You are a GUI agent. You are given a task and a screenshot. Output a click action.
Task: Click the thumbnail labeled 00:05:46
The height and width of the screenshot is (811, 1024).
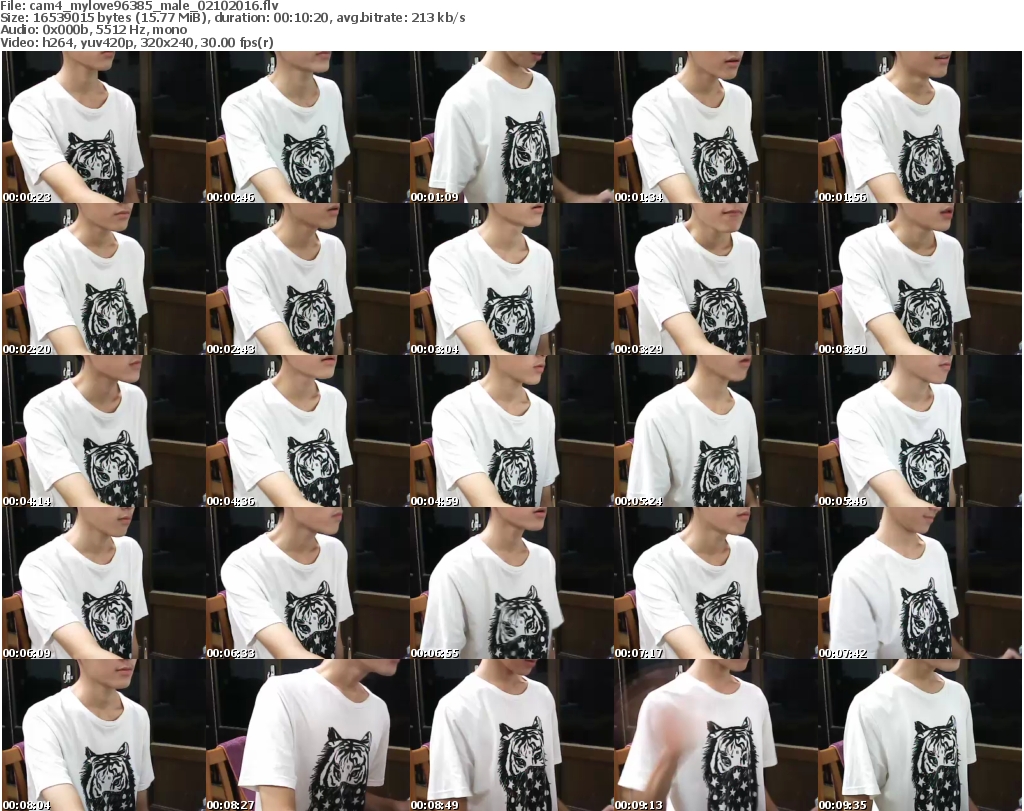[920, 431]
